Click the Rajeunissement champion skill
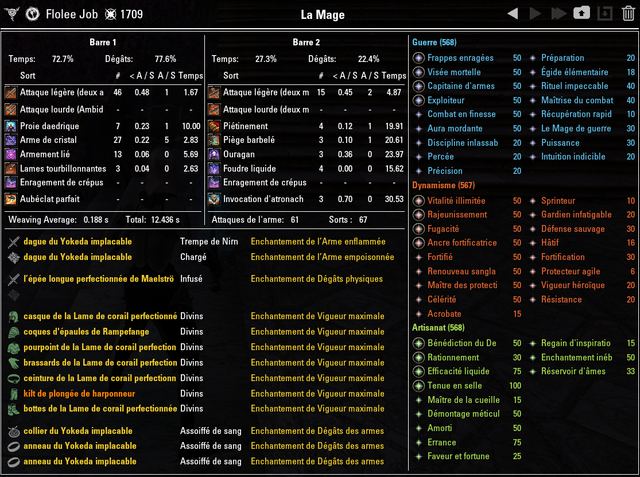 pos(457,215)
